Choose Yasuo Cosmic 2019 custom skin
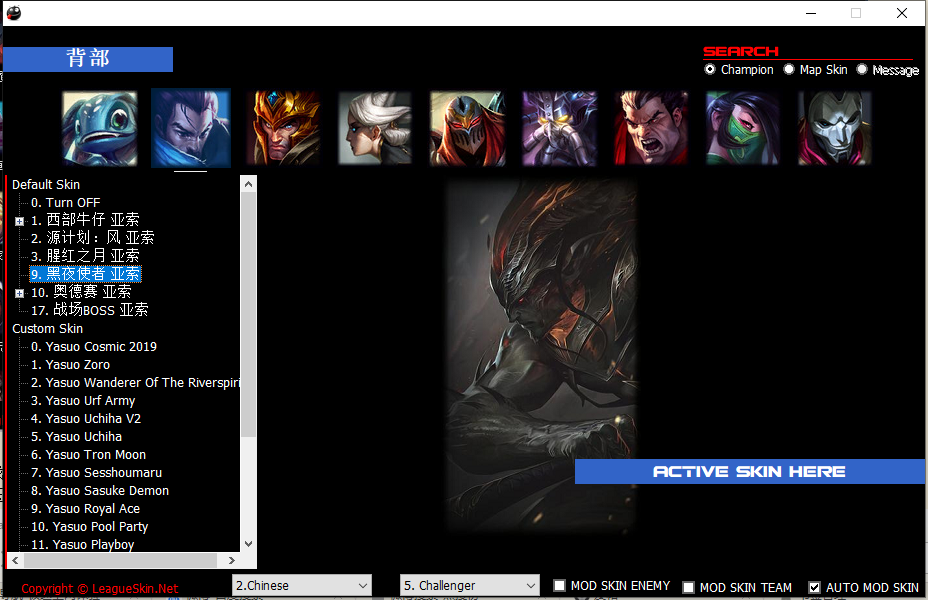Viewport: 928px width, 600px height. [x=94, y=347]
